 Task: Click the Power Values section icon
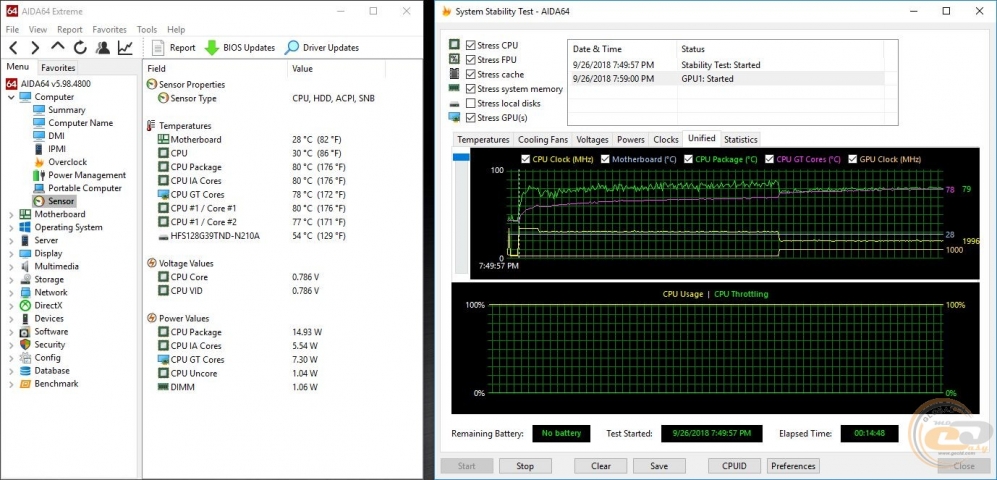click(152, 318)
